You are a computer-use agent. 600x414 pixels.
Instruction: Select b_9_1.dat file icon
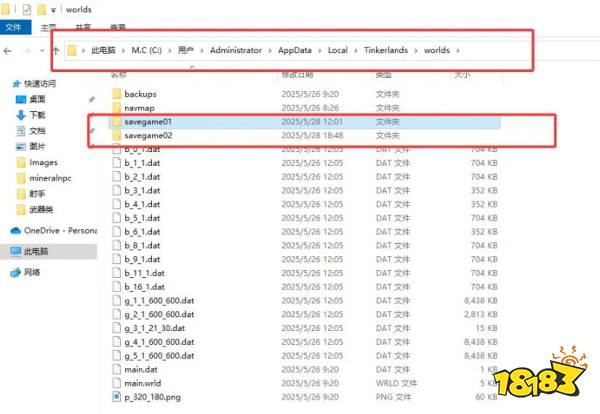coord(117,259)
